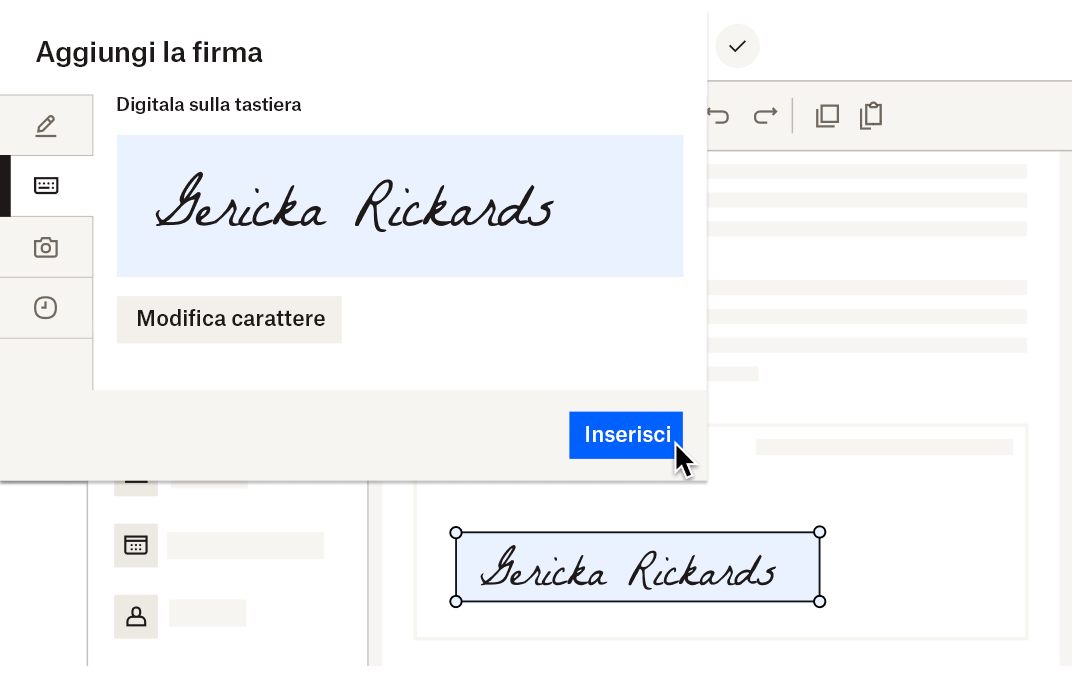Click the bottom-right resize handle of signature box
This screenshot has height=677, width=1080.
(x=820, y=602)
